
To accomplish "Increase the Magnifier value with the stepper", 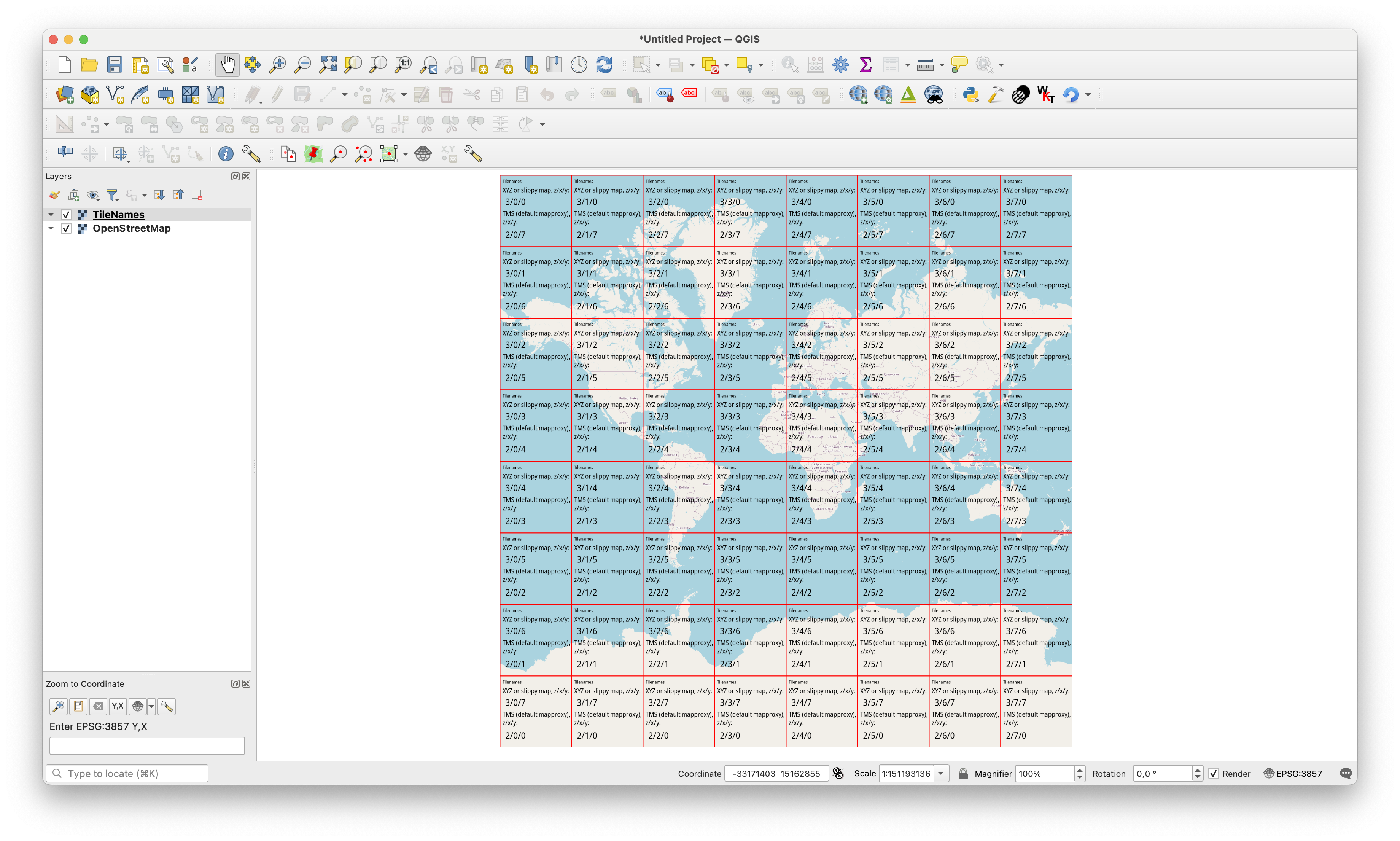I will point(1079,769).
